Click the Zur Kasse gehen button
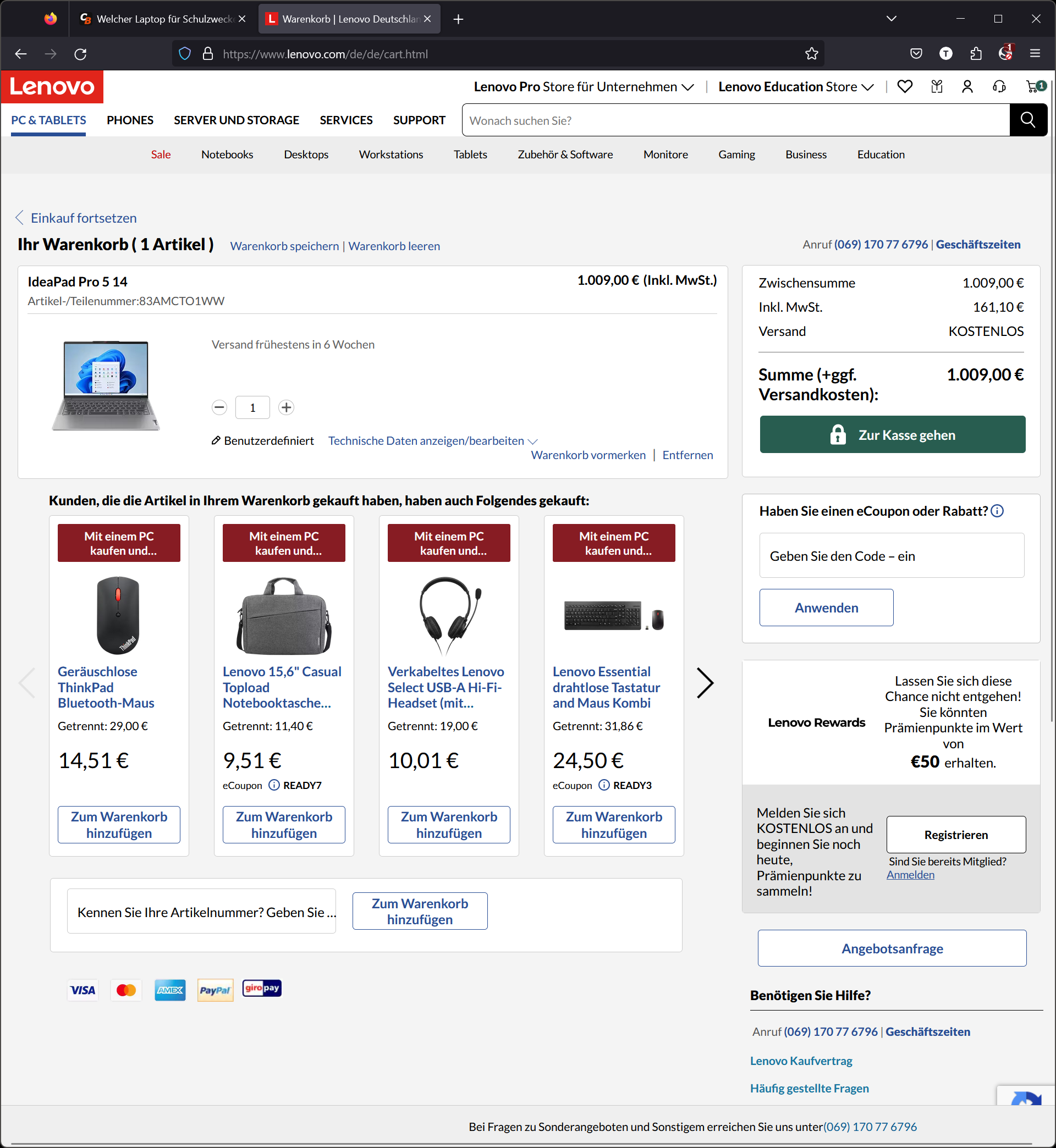Screen dimensions: 1056x1148 point(892,435)
